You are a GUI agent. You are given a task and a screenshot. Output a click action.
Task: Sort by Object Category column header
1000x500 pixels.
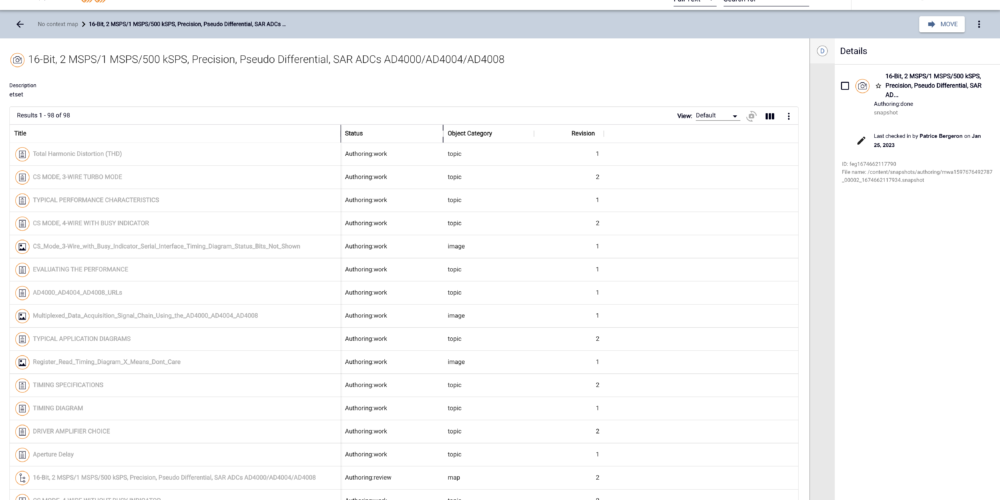[469, 133]
